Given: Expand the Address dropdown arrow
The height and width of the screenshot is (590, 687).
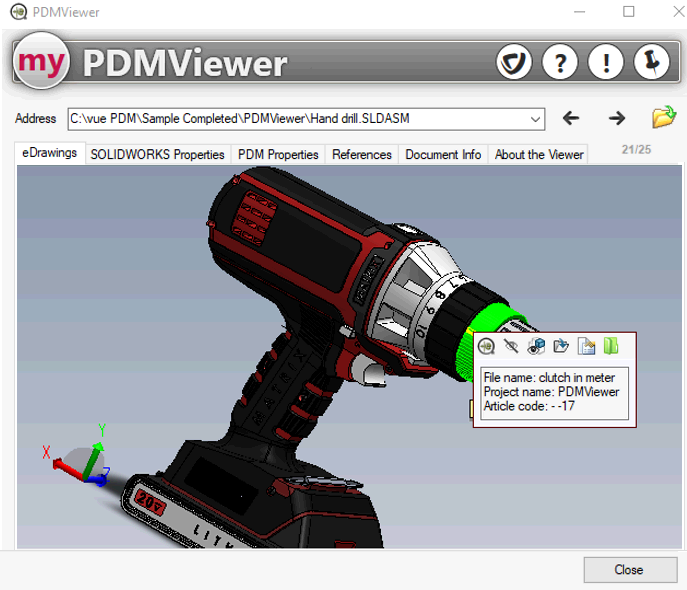Looking at the screenshot, I should pyautogui.click(x=536, y=119).
